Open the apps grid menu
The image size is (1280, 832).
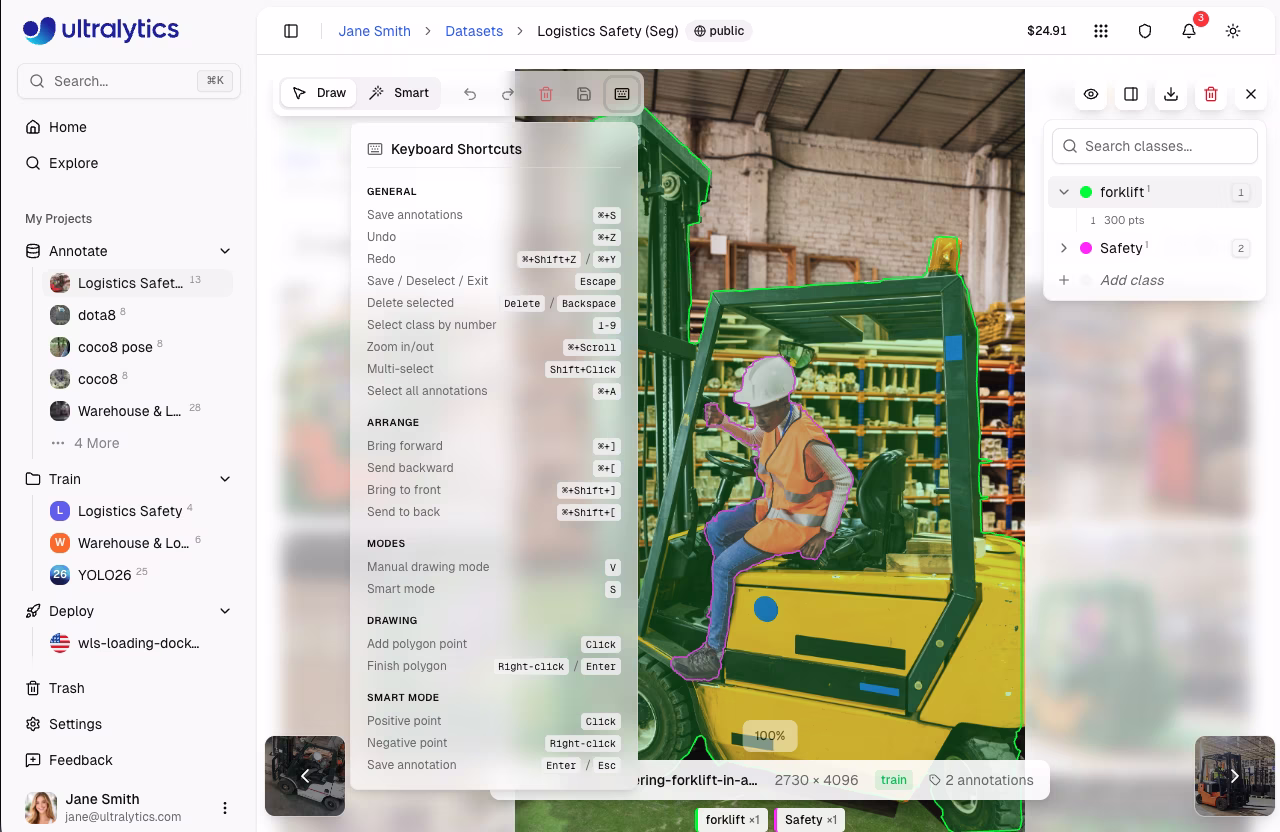[x=1101, y=31]
